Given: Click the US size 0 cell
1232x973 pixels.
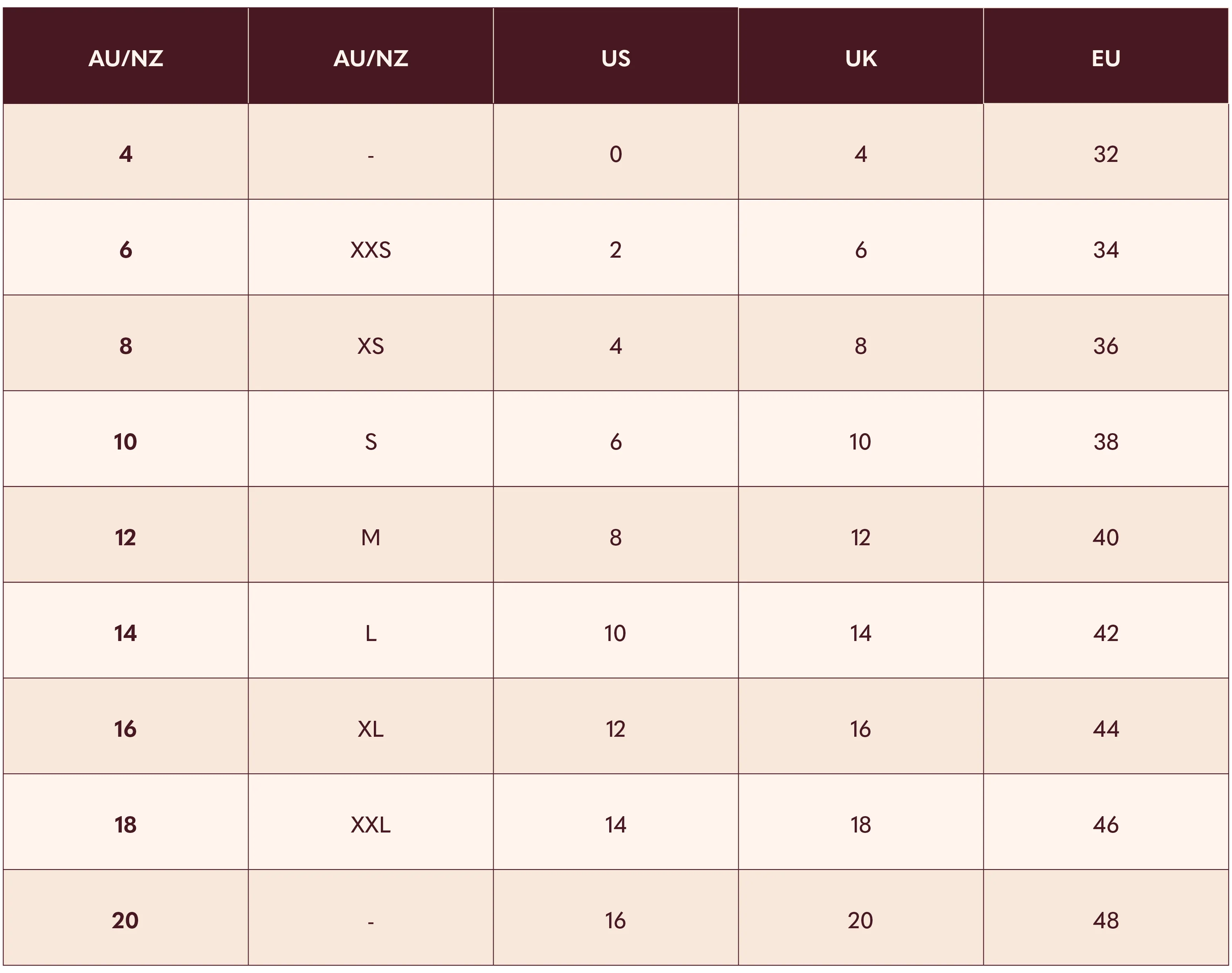Looking at the screenshot, I should [615, 155].
